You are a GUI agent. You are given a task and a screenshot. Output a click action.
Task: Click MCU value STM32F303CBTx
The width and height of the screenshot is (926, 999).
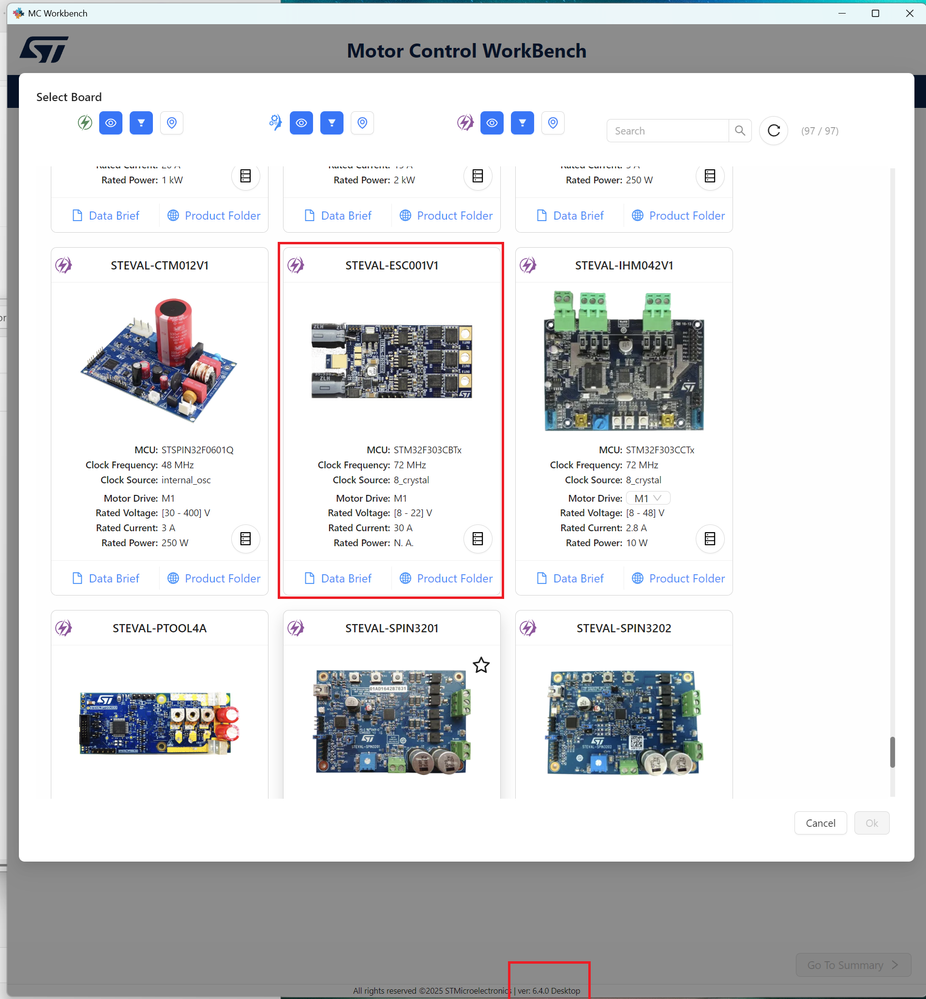click(428, 450)
